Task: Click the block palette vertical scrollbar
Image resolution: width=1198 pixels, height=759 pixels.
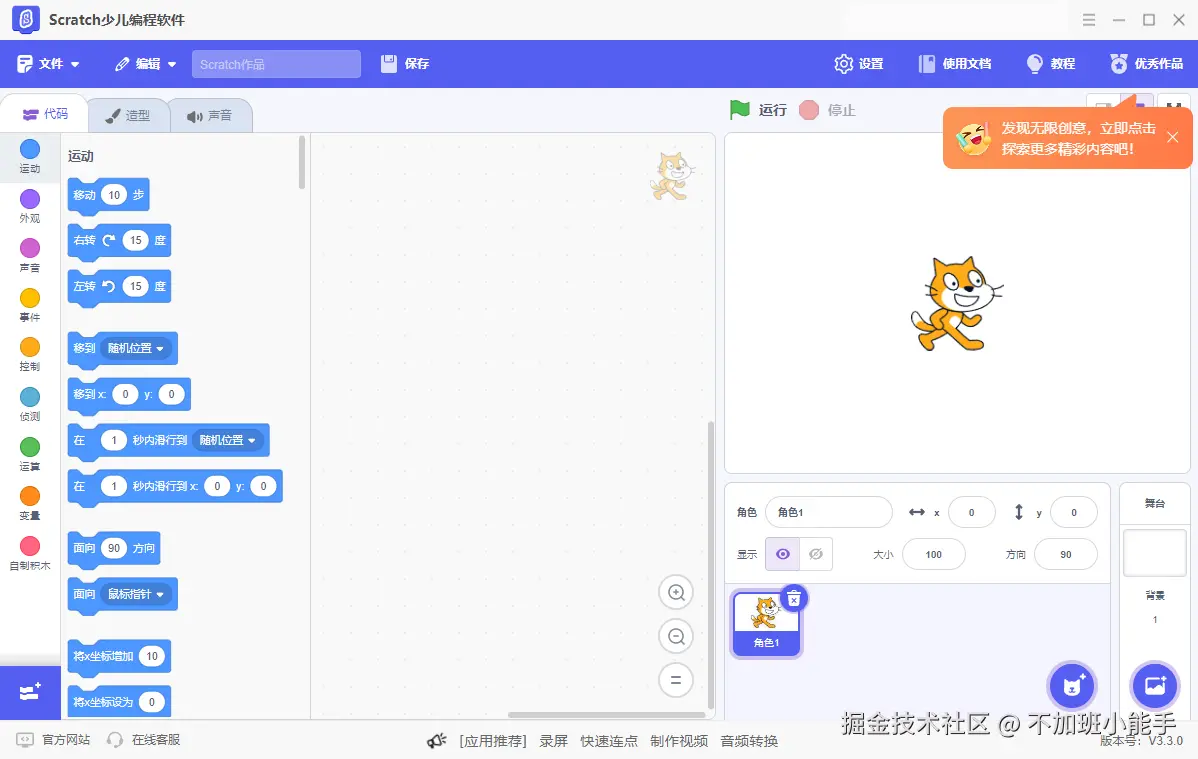Action: point(302,162)
